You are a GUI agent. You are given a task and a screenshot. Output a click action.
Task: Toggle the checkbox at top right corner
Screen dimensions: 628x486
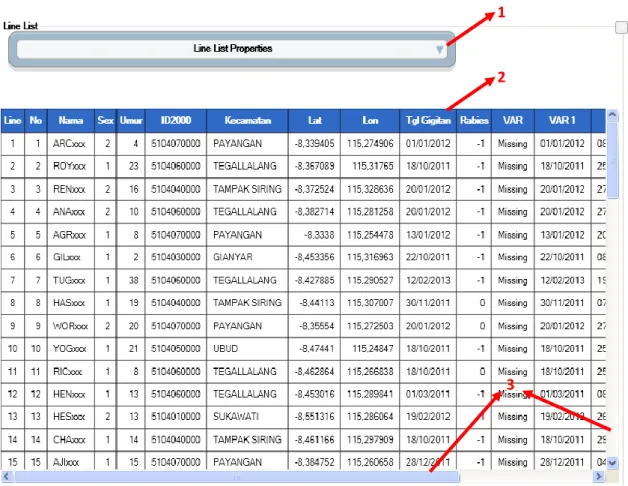click(621, 27)
